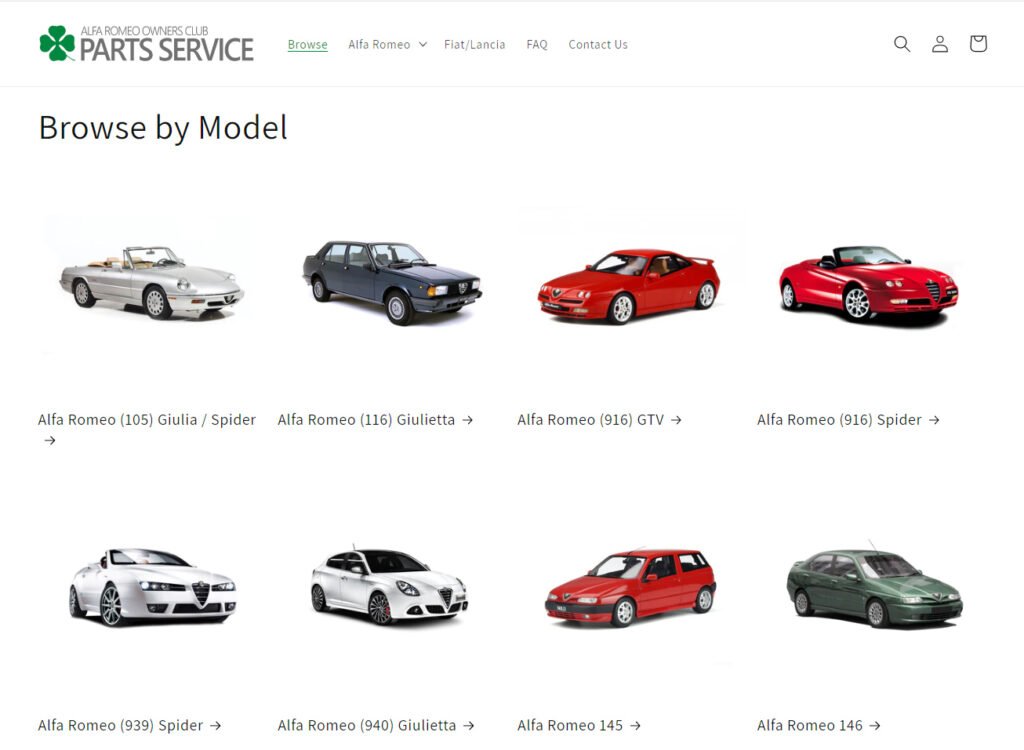Open Alfa Romeo (105) Giulia / Spider
Screen dimensions: 1024x750
(146, 419)
